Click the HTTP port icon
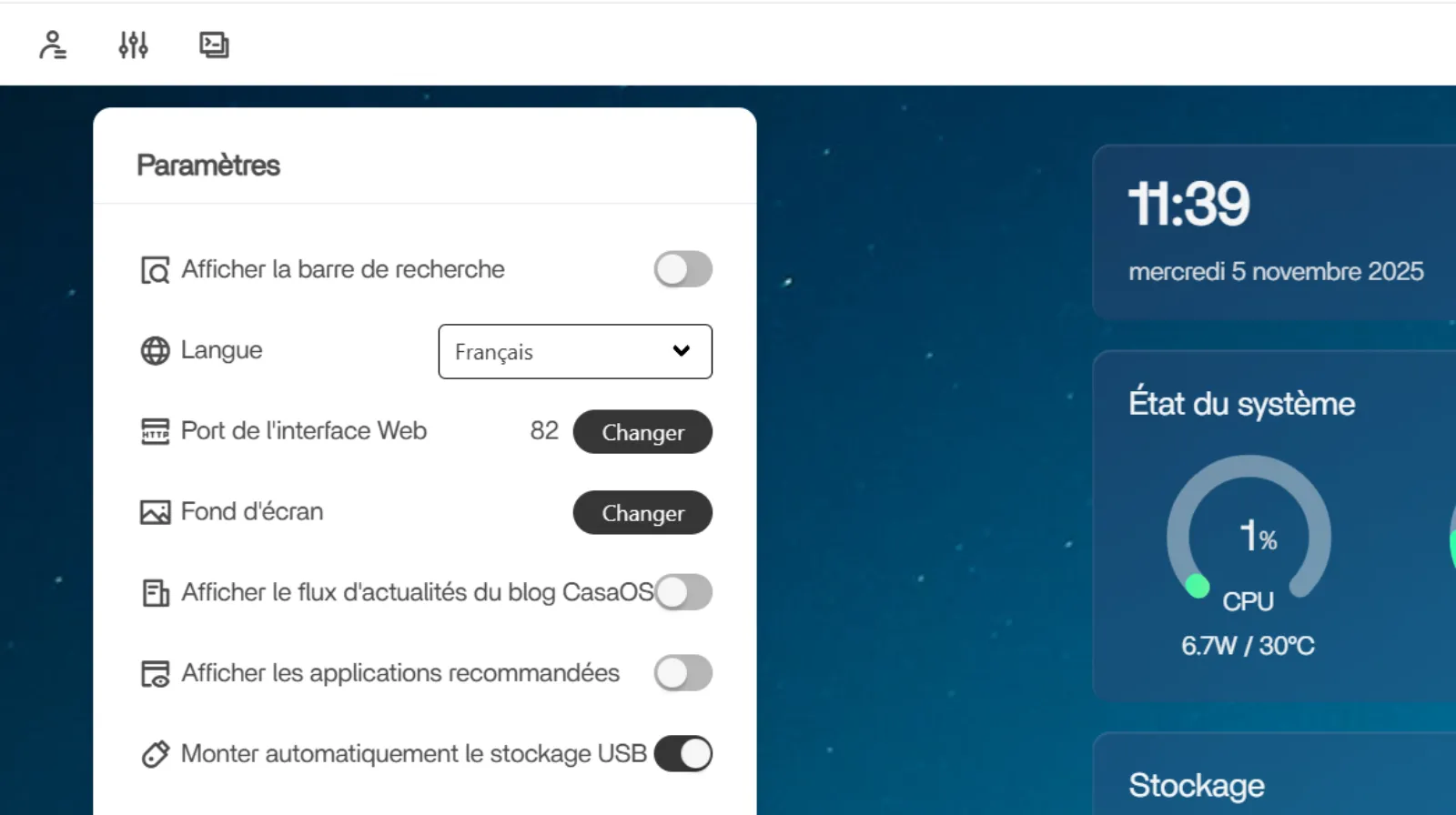1456x815 pixels. click(155, 431)
